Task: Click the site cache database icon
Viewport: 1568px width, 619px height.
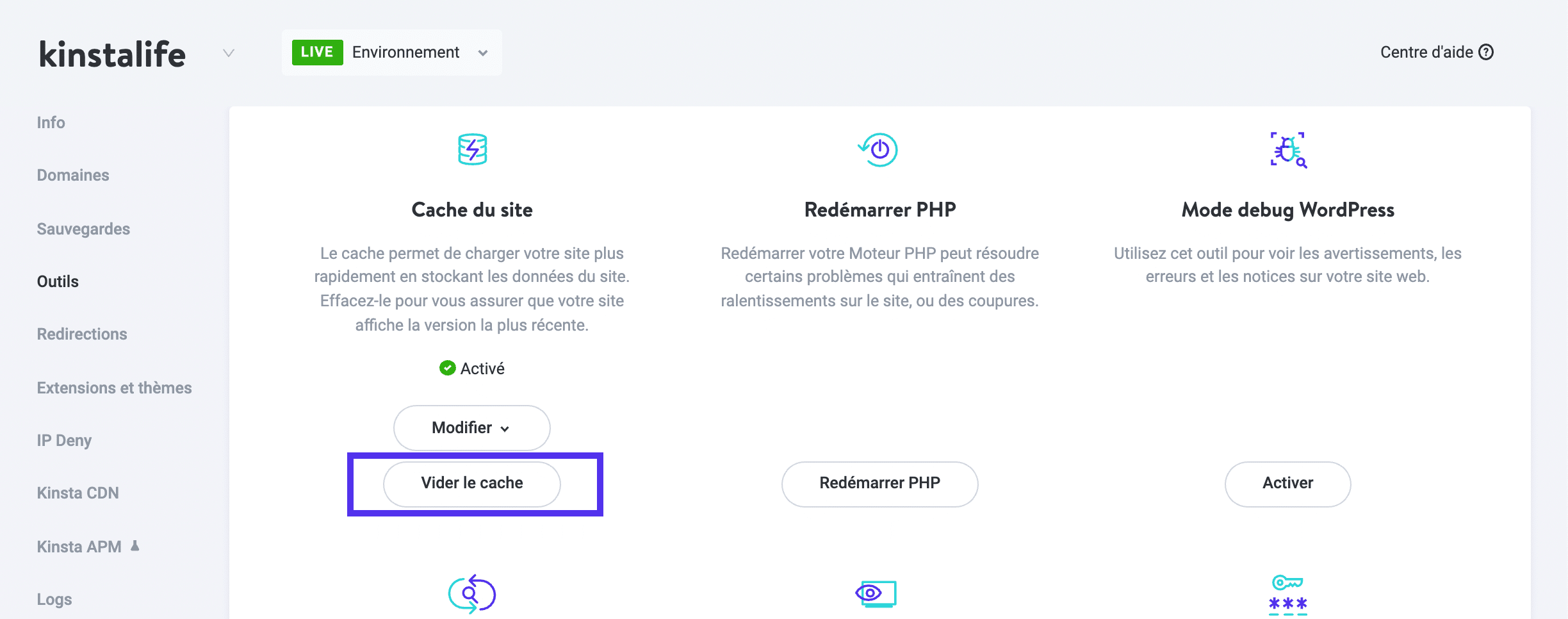Action: [471, 149]
